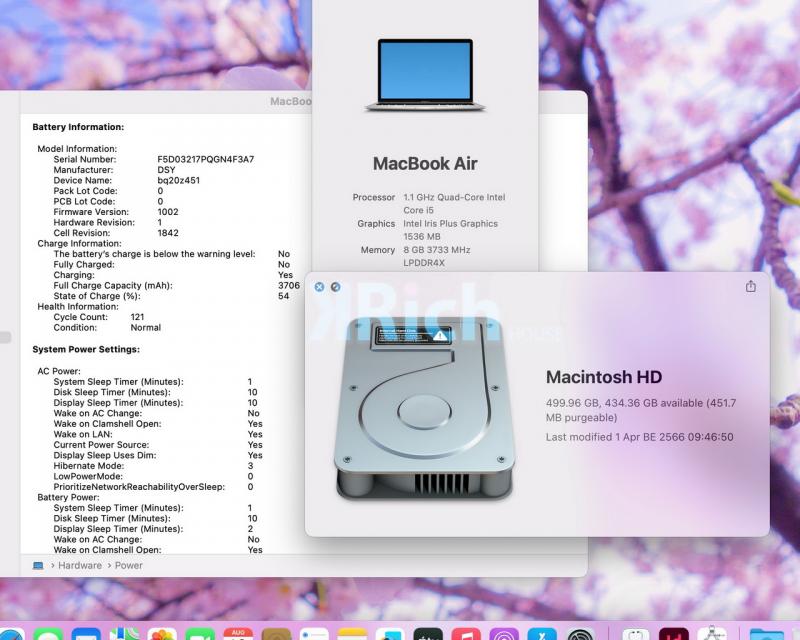This screenshot has height=640, width=800.
Task: Click the 'Hardware Revision:' label
Action: [94, 223]
